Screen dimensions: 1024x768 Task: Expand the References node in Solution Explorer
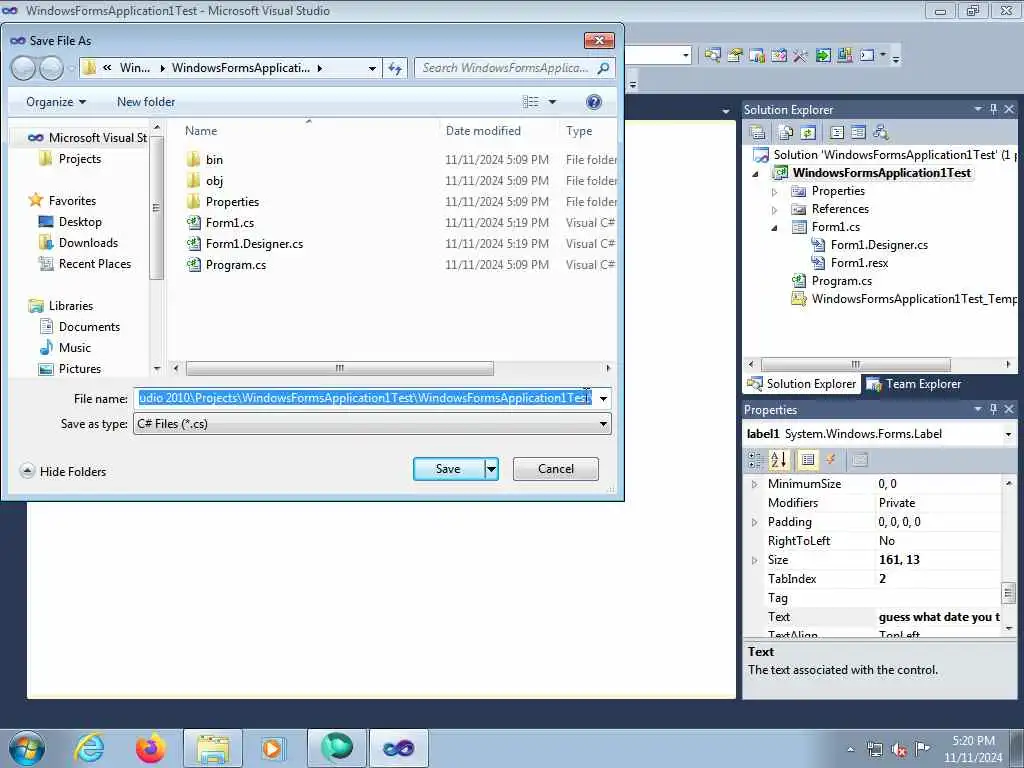click(775, 210)
